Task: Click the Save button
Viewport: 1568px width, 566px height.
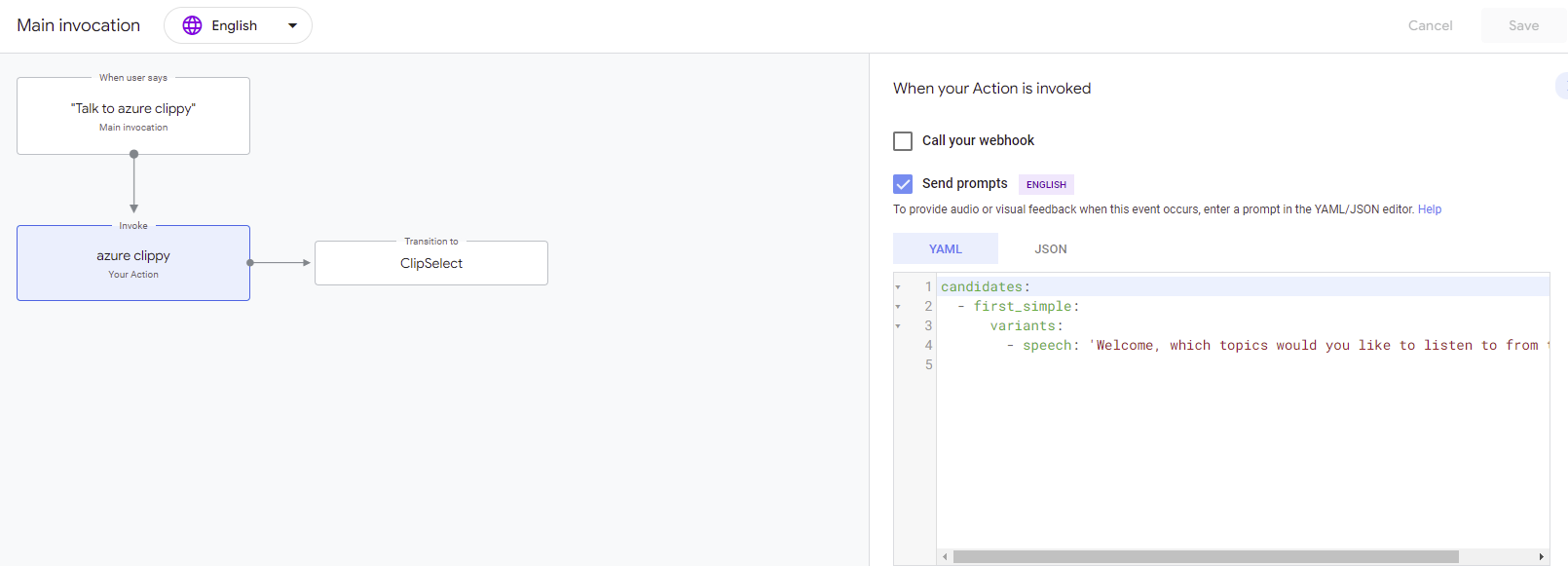Action: tap(1523, 25)
